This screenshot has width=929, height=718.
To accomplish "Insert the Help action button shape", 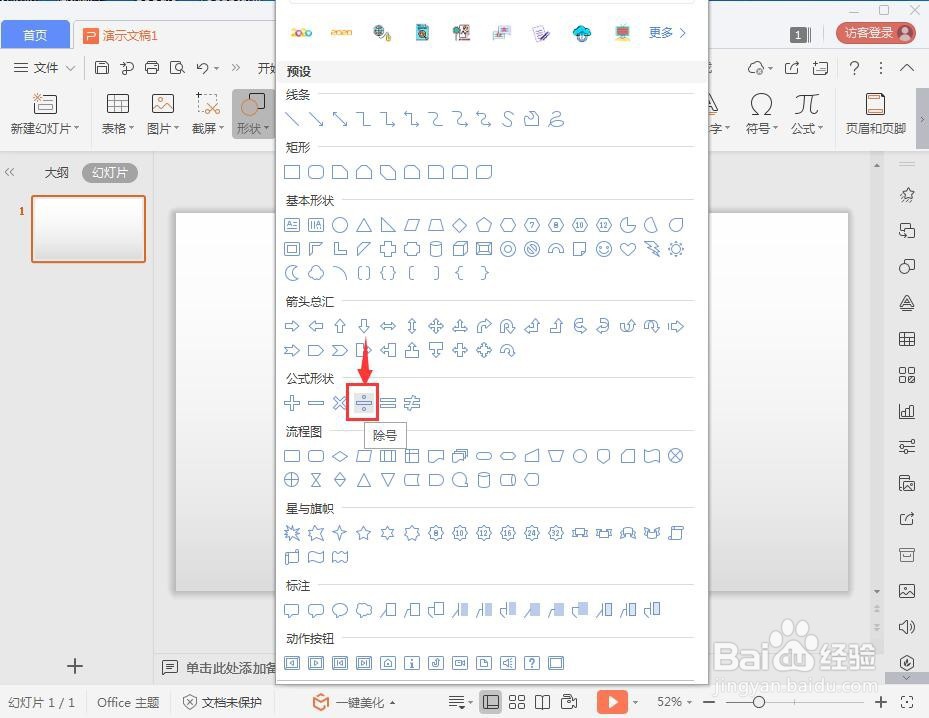I will pos(531,663).
